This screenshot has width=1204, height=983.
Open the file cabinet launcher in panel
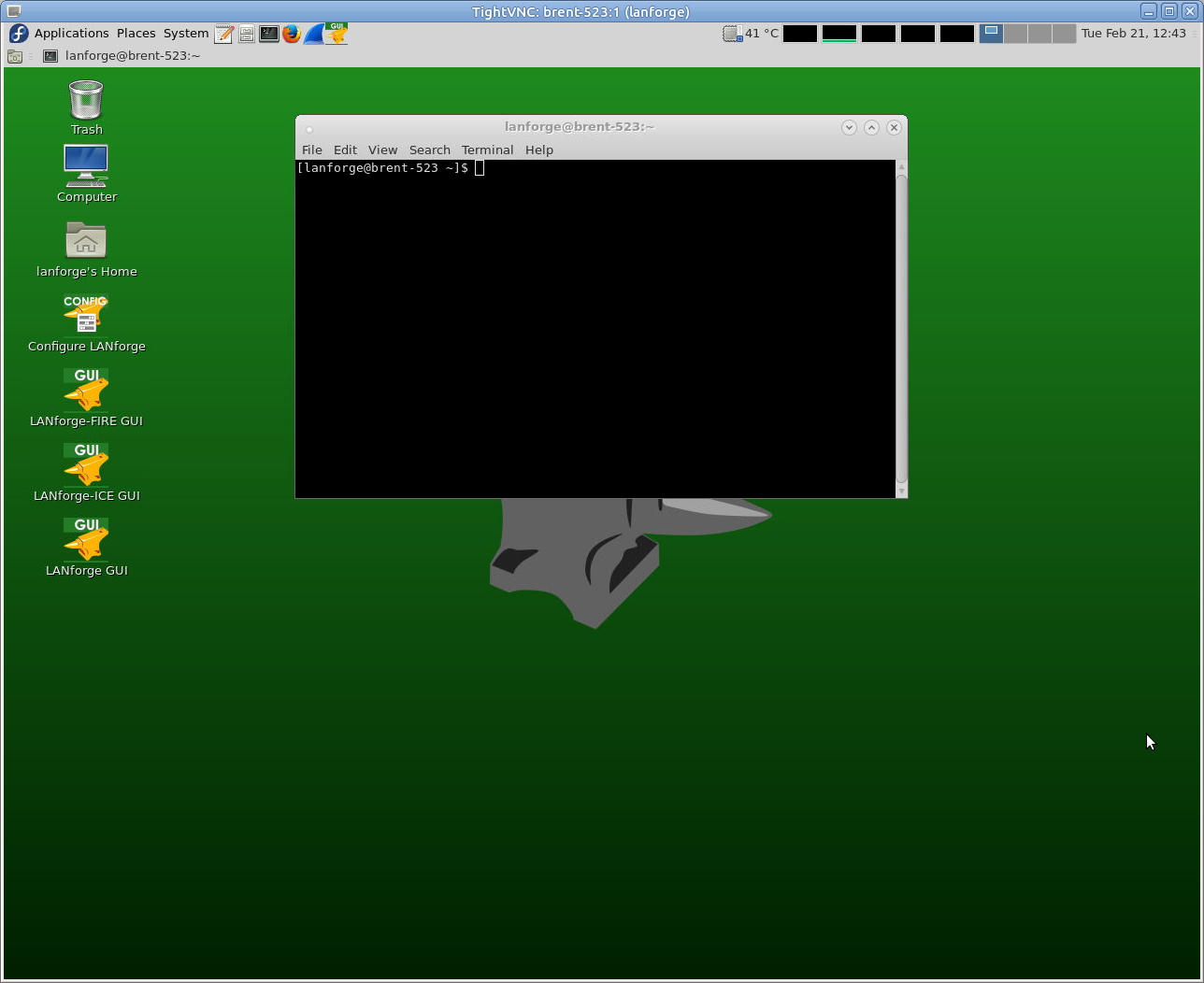246,34
